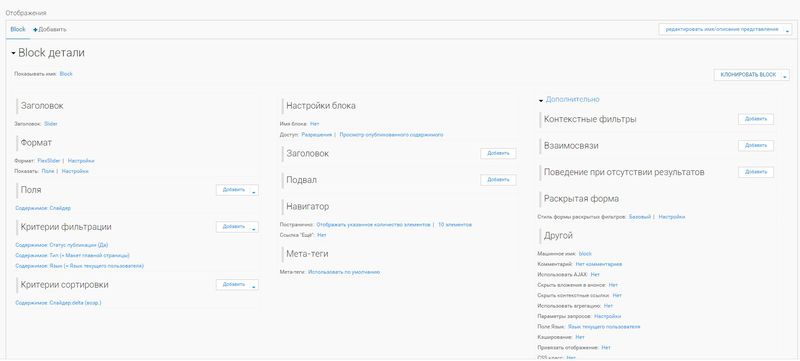800x361 pixels.
Task: Click Добавить for Поведение при отсутствии результатов
Action: (756, 172)
